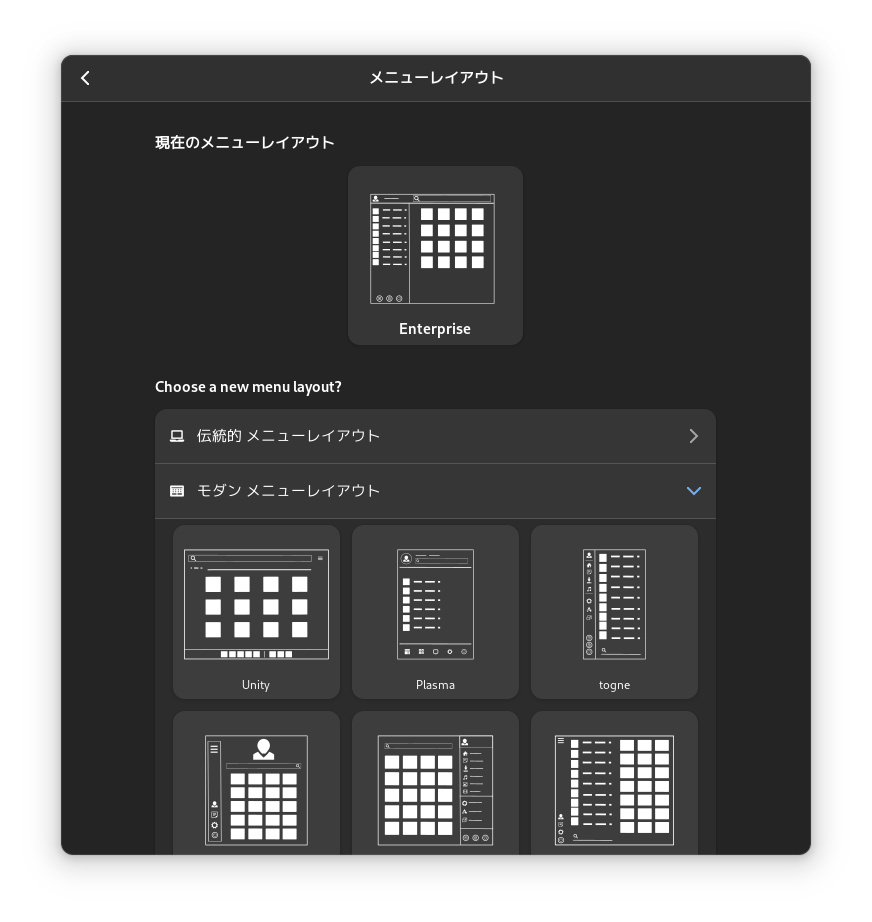The image size is (872, 922).
Task: Click the Unity label text
Action: [x=256, y=685]
